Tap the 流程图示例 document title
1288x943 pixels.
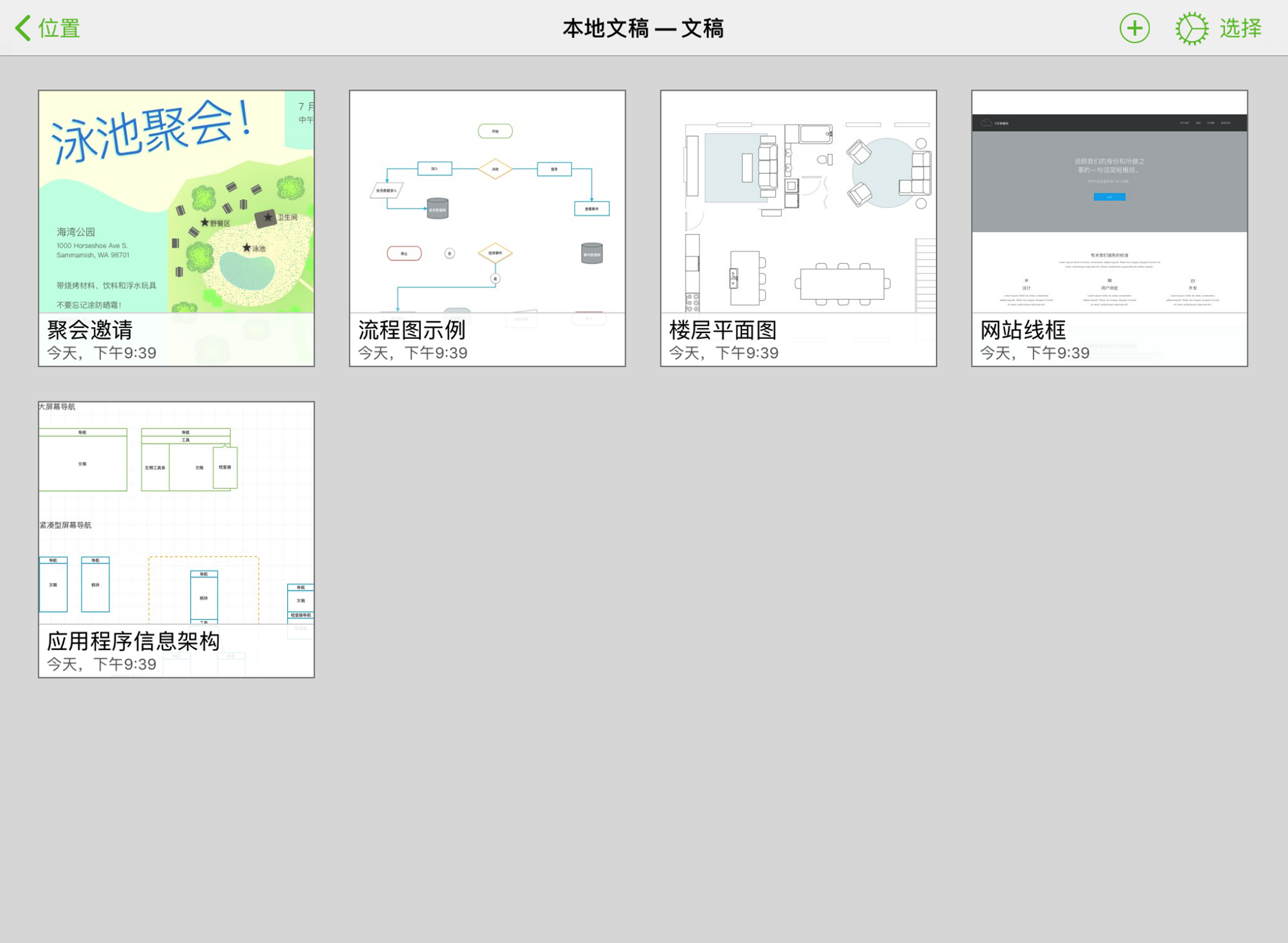click(412, 330)
